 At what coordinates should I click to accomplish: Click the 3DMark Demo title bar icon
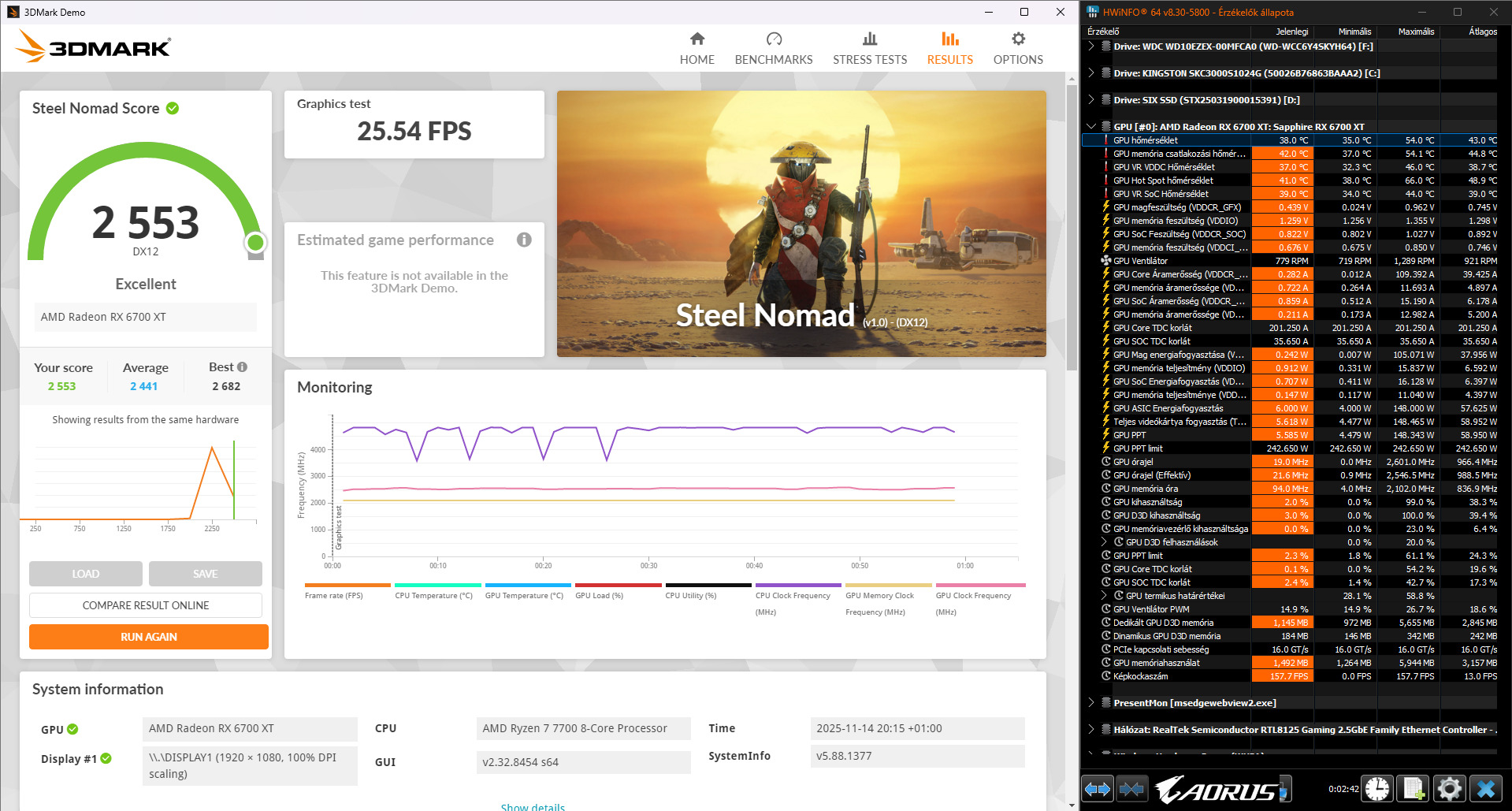(13, 12)
